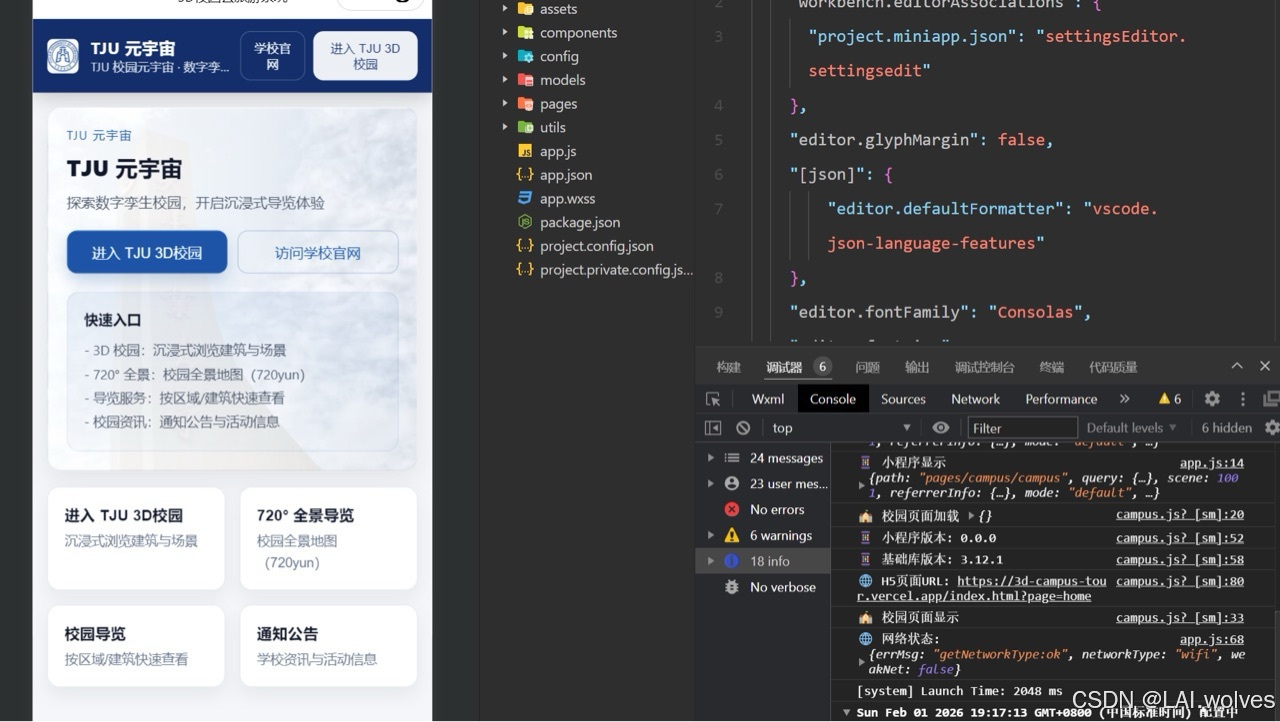Expand the 6 warnings group
The width and height of the screenshot is (1280, 722).
click(711, 535)
